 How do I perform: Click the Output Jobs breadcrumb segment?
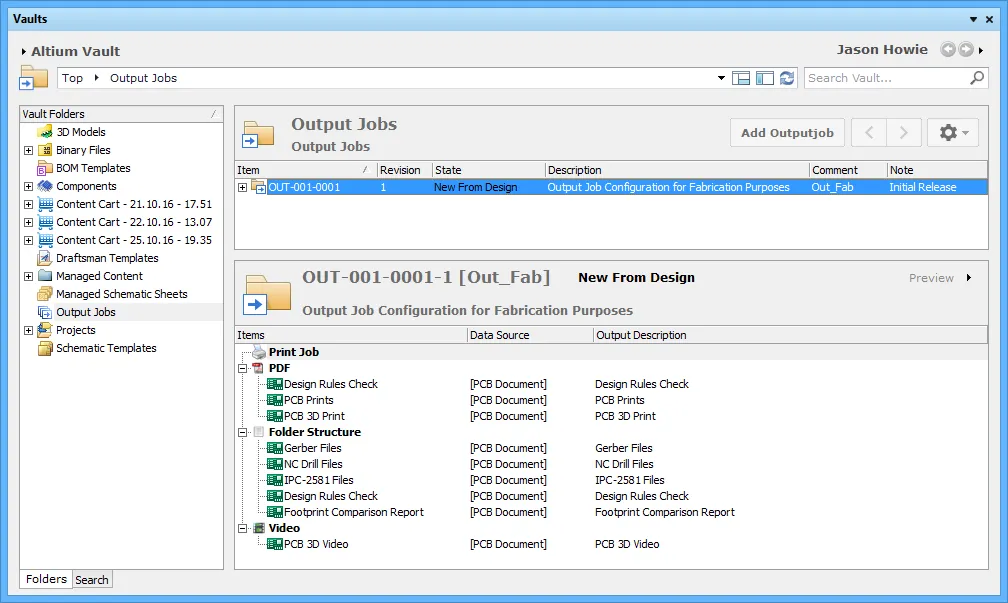(x=143, y=78)
